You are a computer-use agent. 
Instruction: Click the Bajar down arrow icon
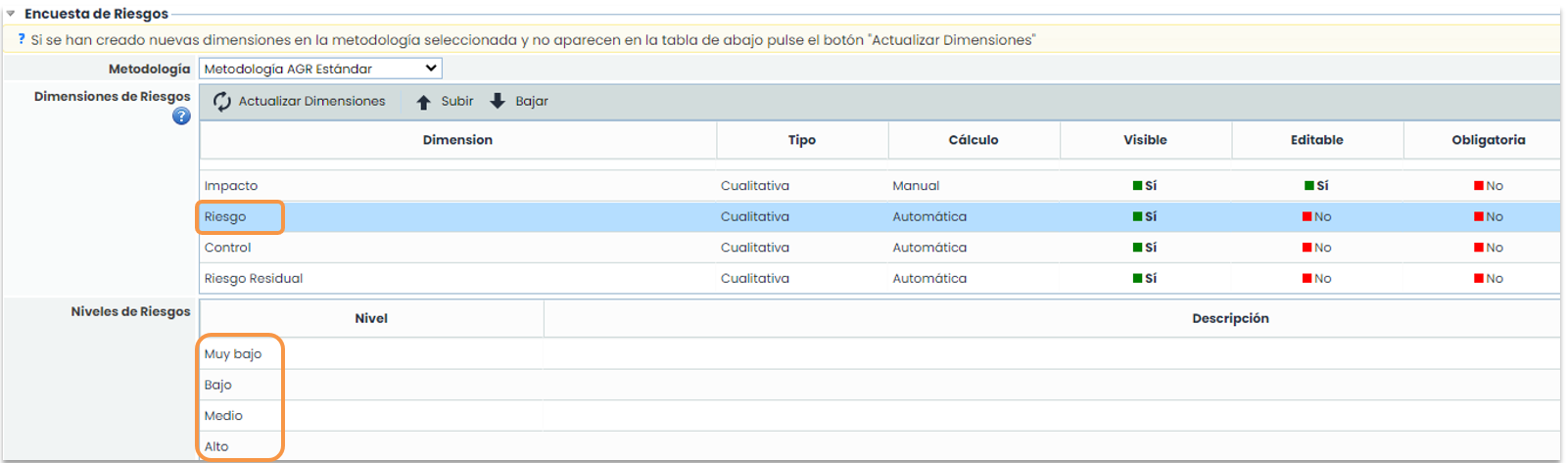pos(498,101)
